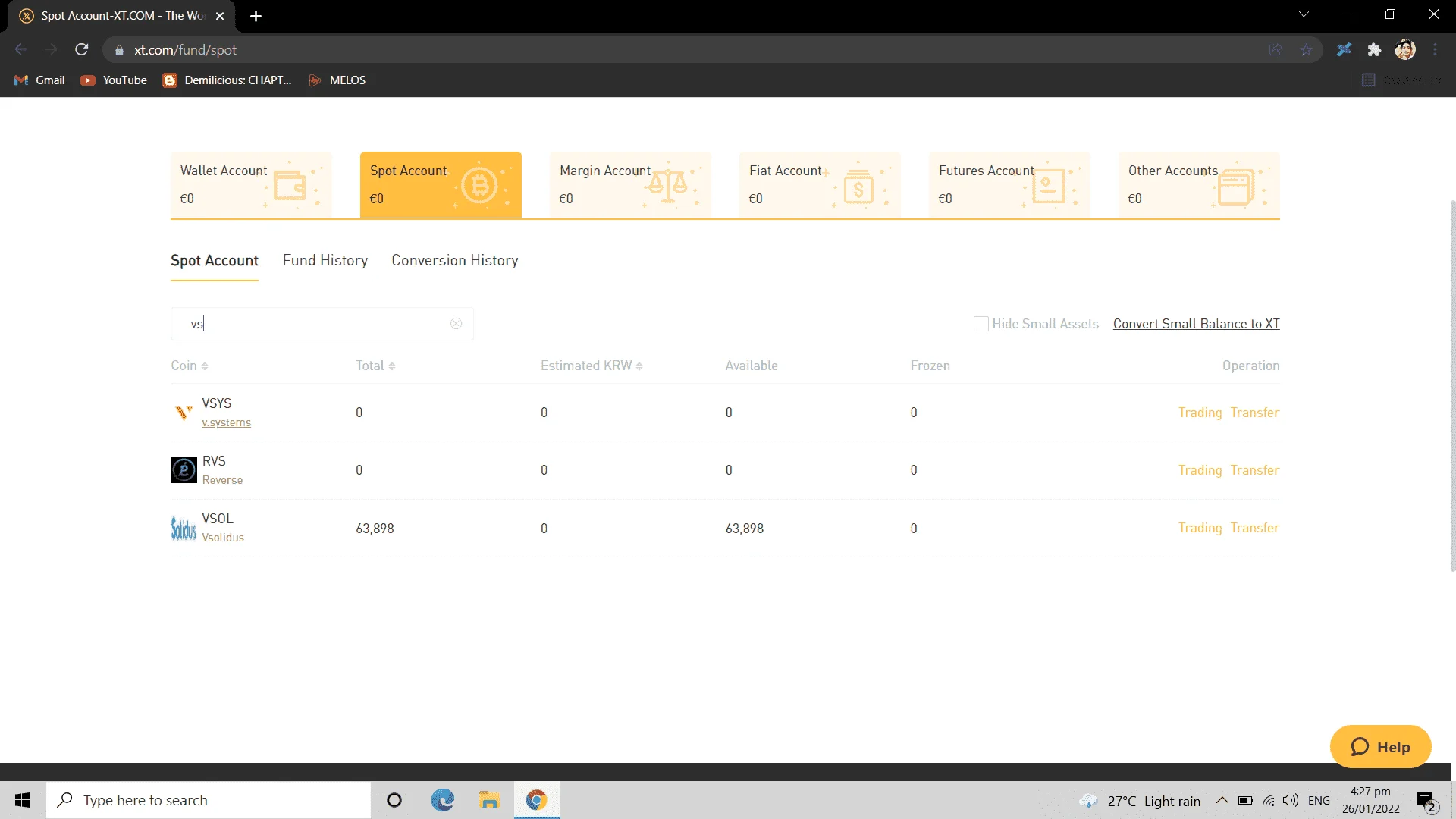Clear the coin search field icon
This screenshot has height=819, width=1456.
[x=456, y=324]
